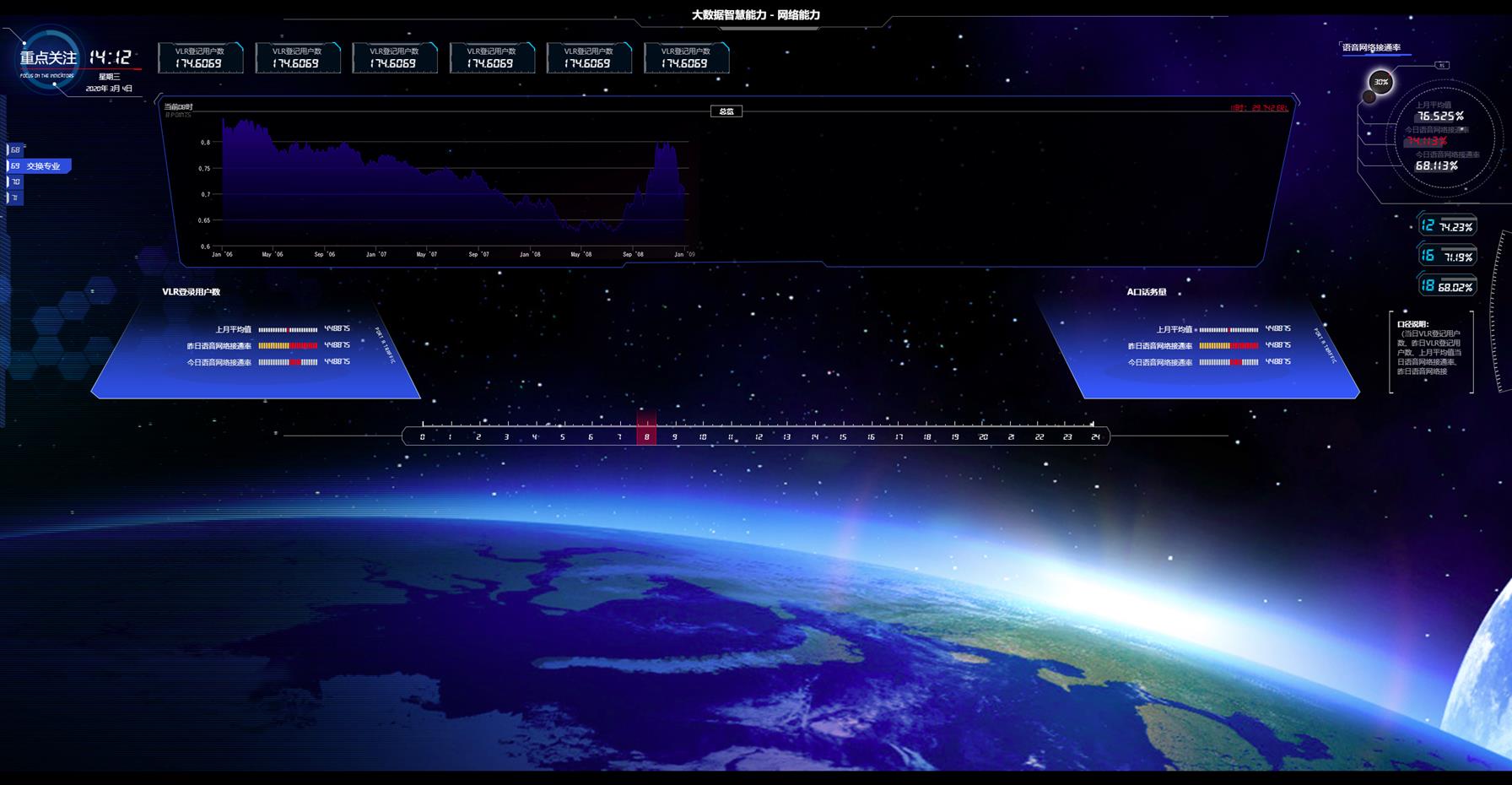This screenshot has width=1512, height=785.
Task: Jump to hour 9 on the timeline
Action: 674,437
